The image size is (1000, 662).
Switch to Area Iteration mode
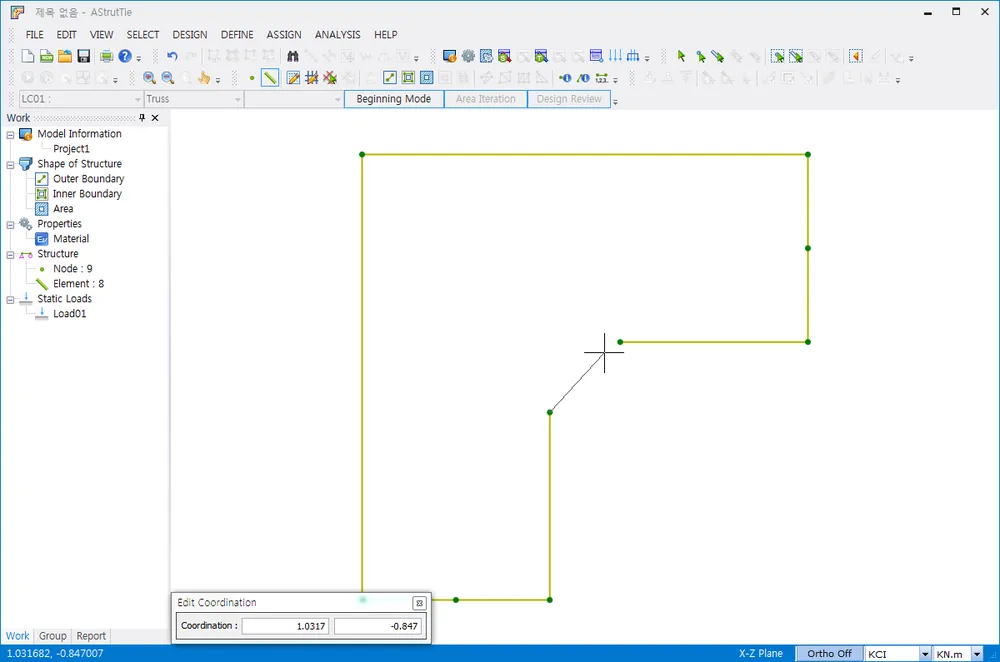(x=485, y=99)
